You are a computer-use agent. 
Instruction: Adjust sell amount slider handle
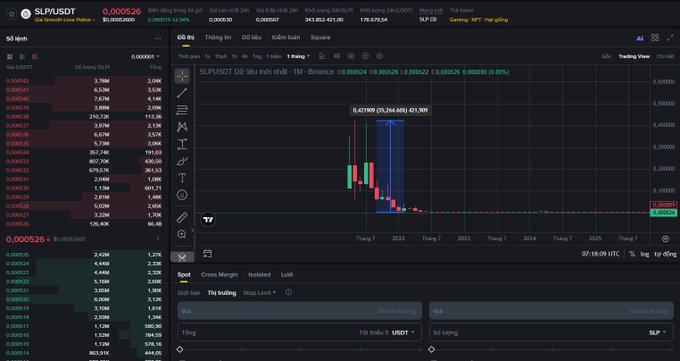(432, 349)
